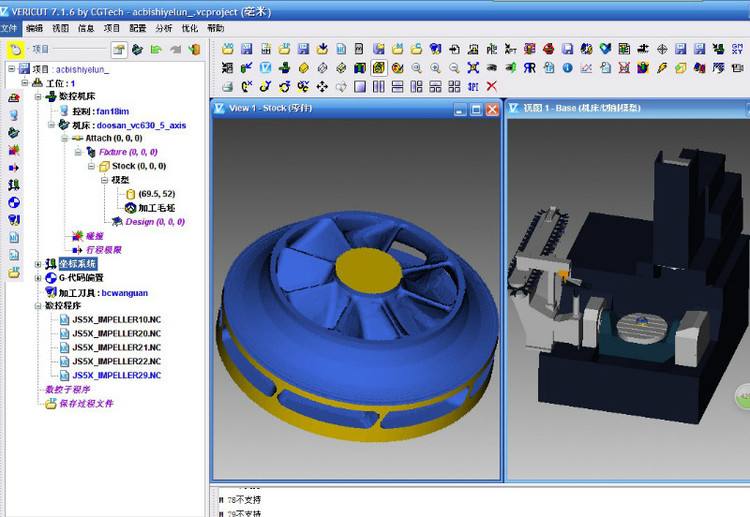Click the RR icon in the toolbar
Image resolution: width=750 pixels, height=517 pixels.
[x=529, y=68]
